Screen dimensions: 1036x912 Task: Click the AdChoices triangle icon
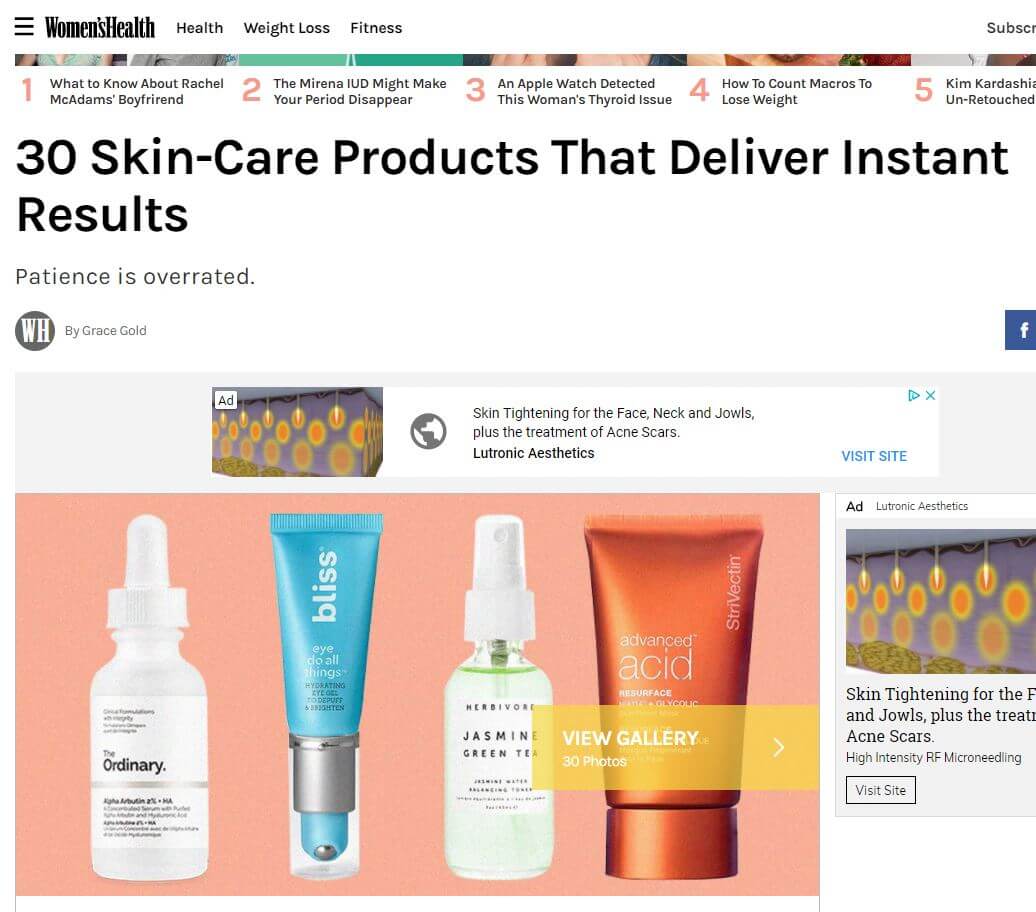click(x=914, y=395)
